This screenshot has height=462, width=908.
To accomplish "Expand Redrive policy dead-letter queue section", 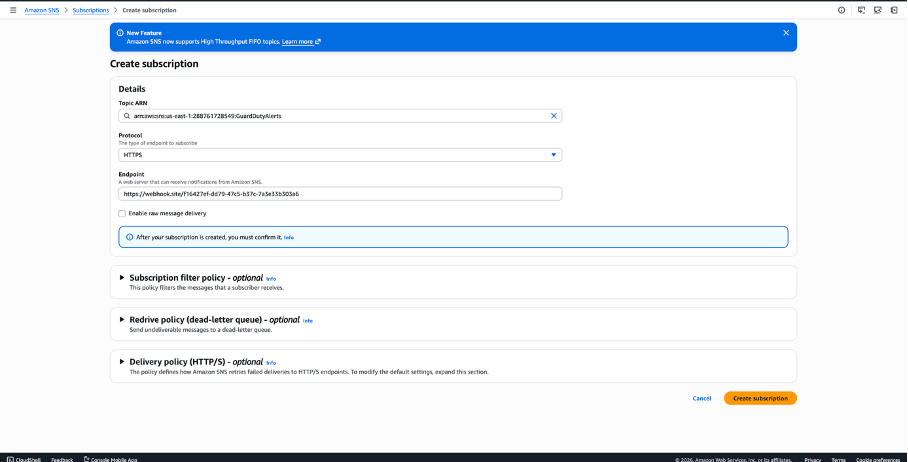I will [x=122, y=320].
